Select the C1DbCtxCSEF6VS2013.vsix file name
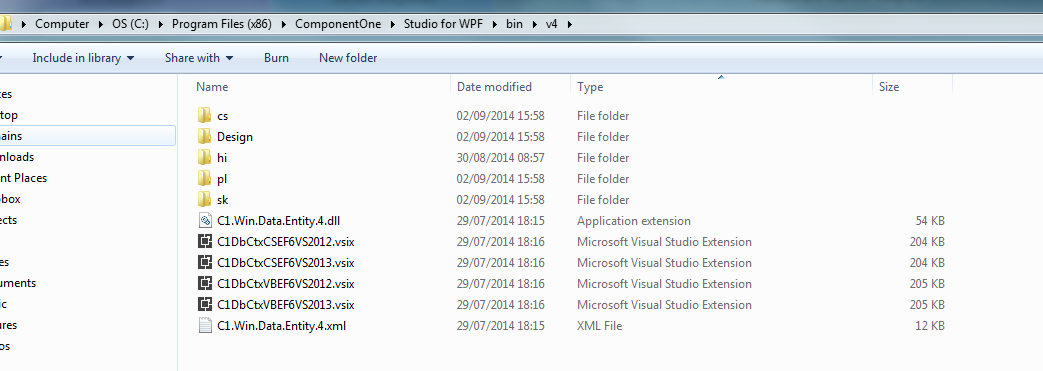Viewport: 1043px width, 371px height. point(285,263)
